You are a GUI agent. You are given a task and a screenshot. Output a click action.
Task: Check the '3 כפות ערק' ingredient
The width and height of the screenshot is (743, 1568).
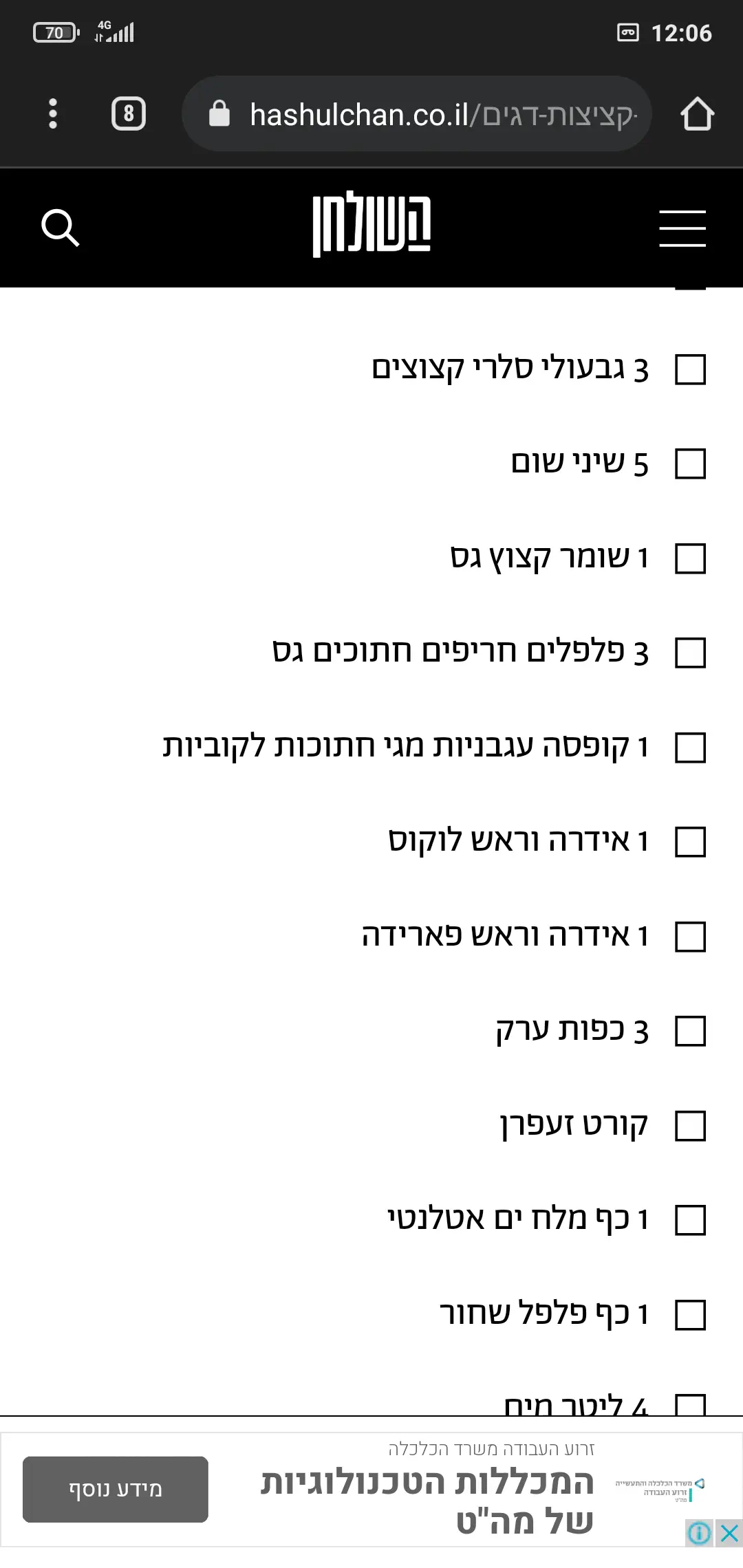(690, 1031)
